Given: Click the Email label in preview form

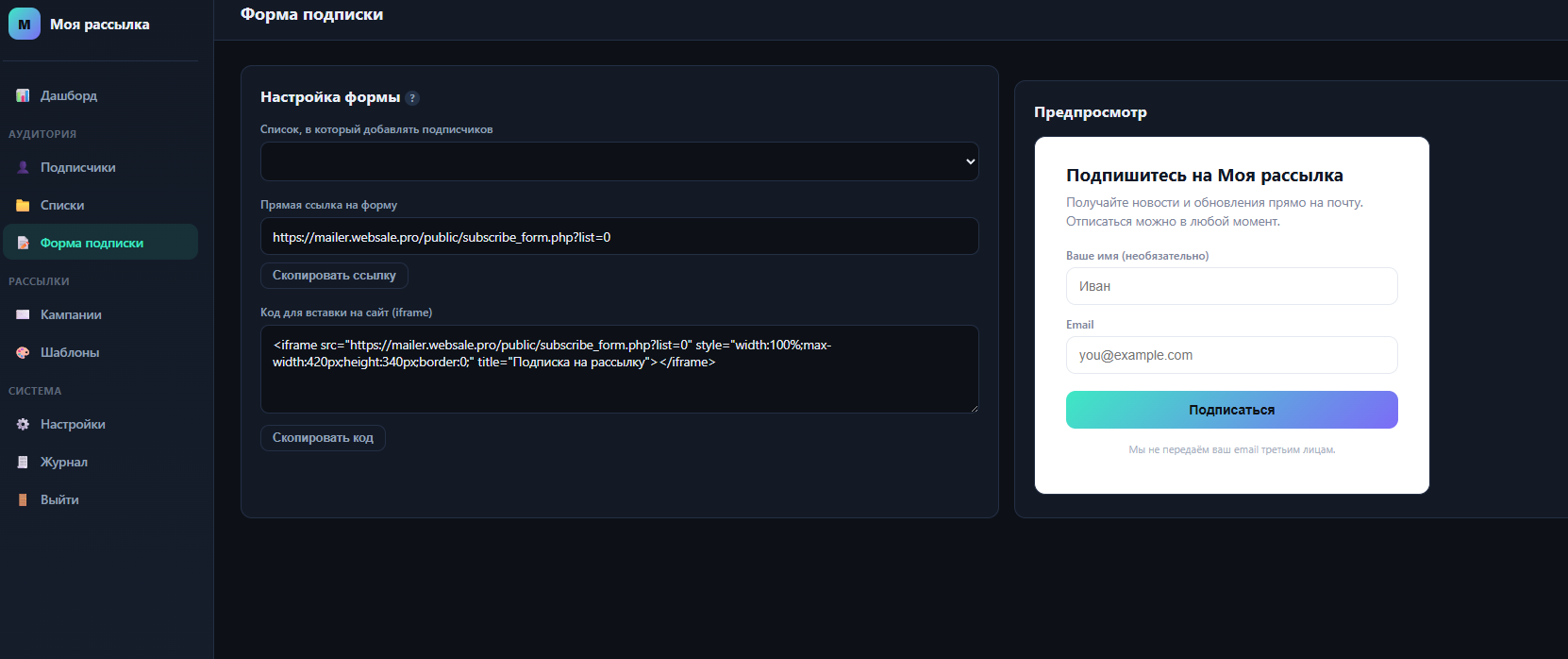Looking at the screenshot, I should (x=1079, y=325).
